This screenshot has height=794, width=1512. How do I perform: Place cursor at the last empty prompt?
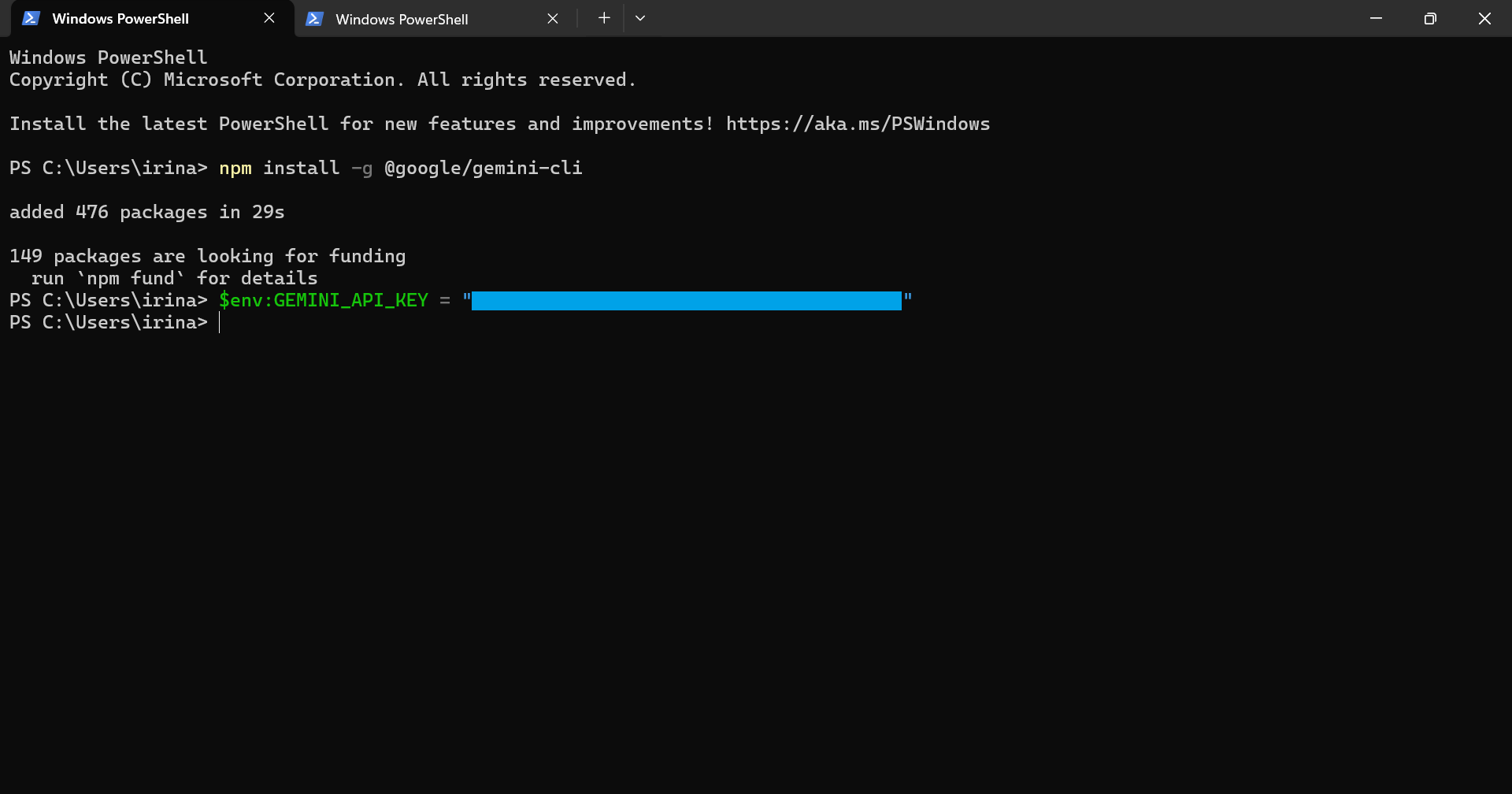(220, 322)
